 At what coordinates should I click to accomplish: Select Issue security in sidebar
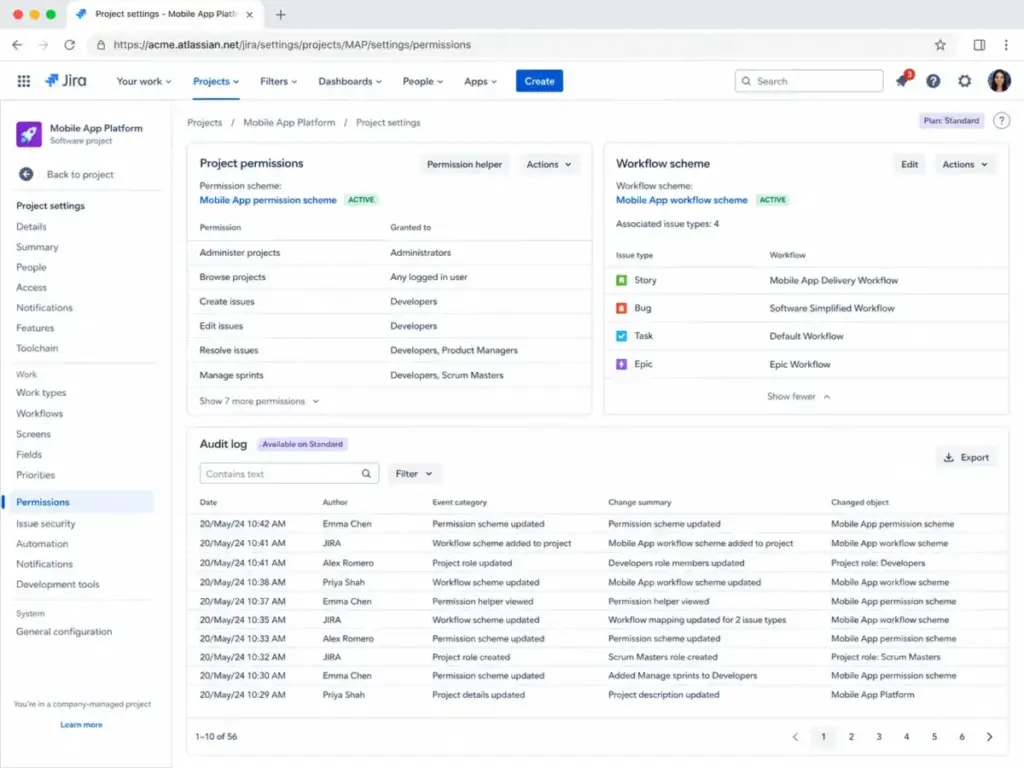point(46,523)
